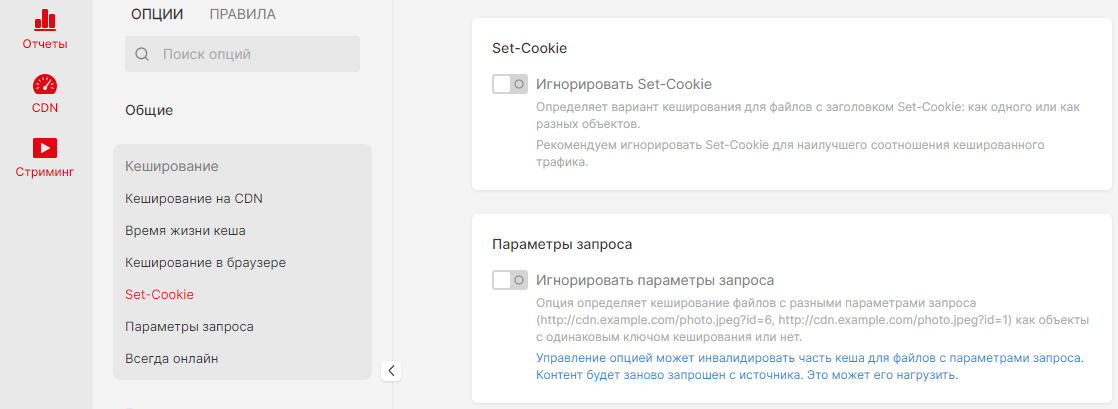Screen dimensions: 1118x409
Task: Select the Кеширование section heading
Action: tap(172, 166)
